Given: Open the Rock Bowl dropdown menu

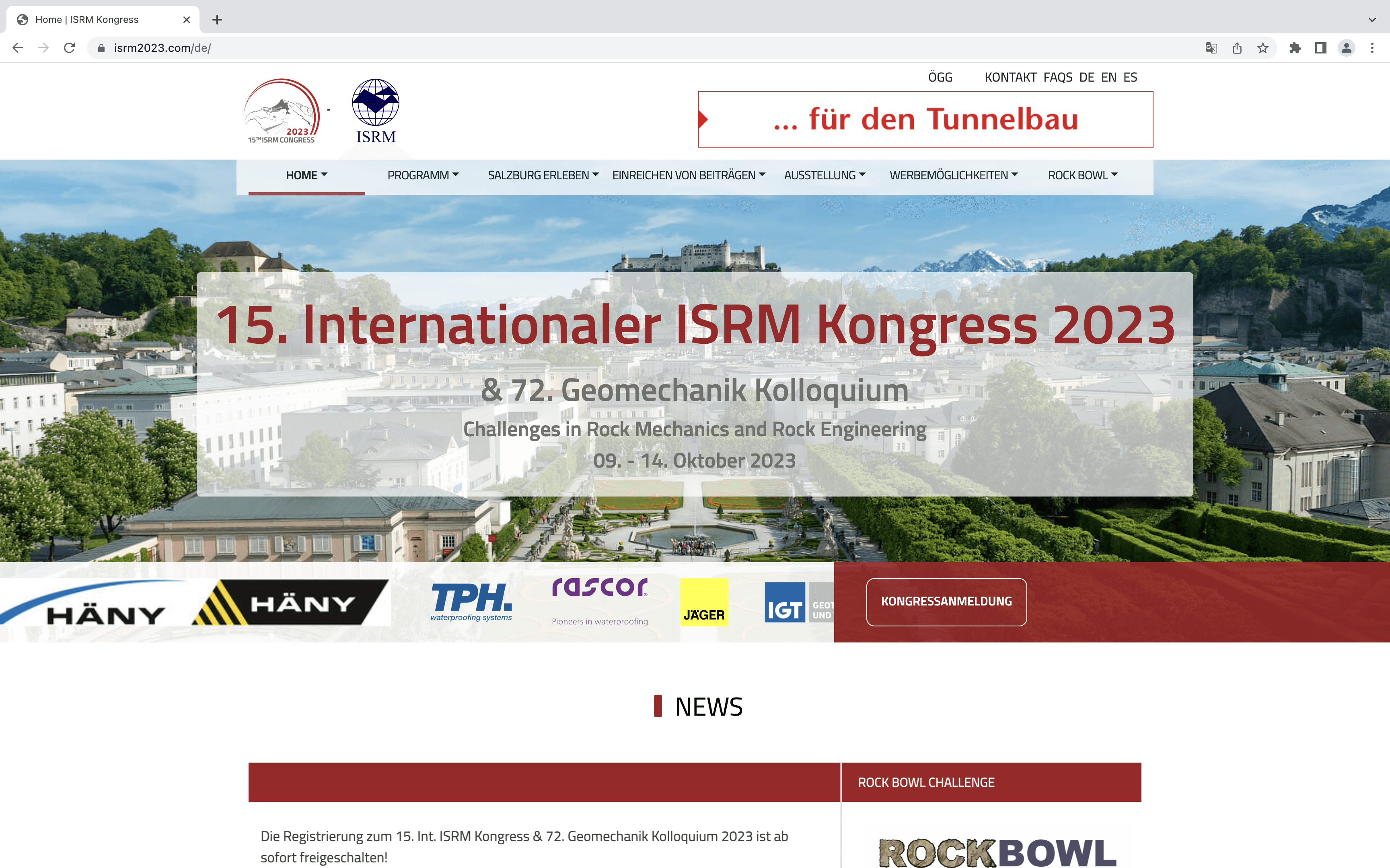Looking at the screenshot, I should tap(1082, 175).
